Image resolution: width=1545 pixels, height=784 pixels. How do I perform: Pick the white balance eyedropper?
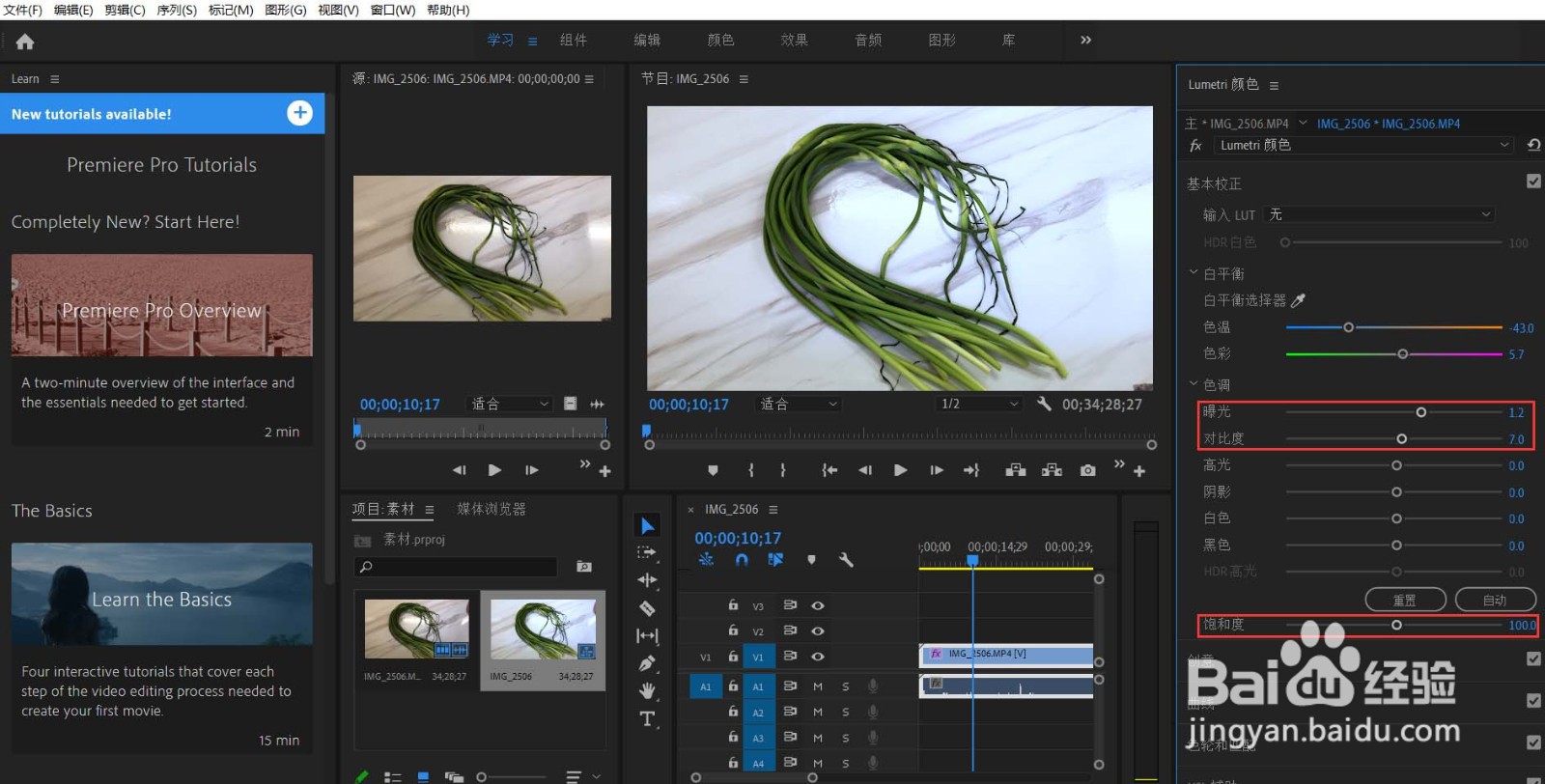tap(1298, 300)
